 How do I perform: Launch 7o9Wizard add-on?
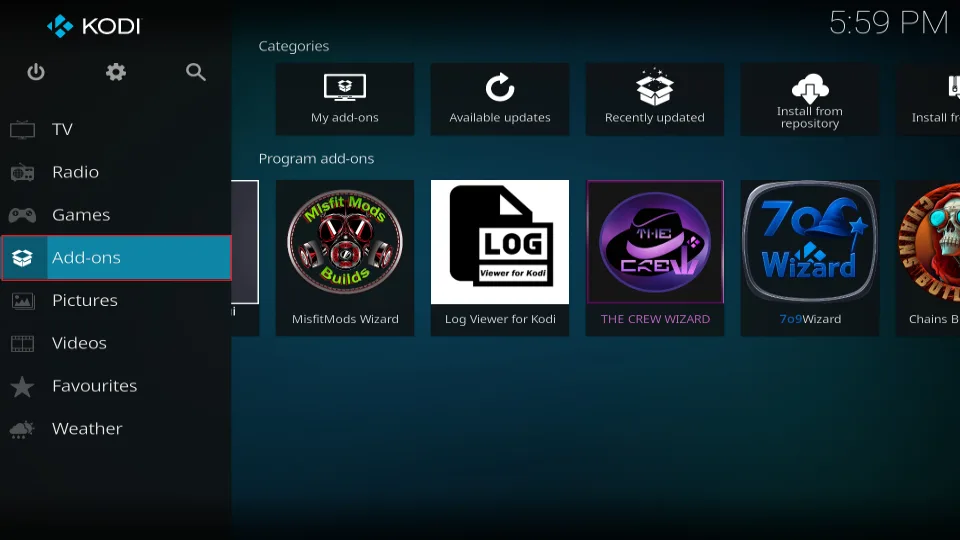[809, 258]
